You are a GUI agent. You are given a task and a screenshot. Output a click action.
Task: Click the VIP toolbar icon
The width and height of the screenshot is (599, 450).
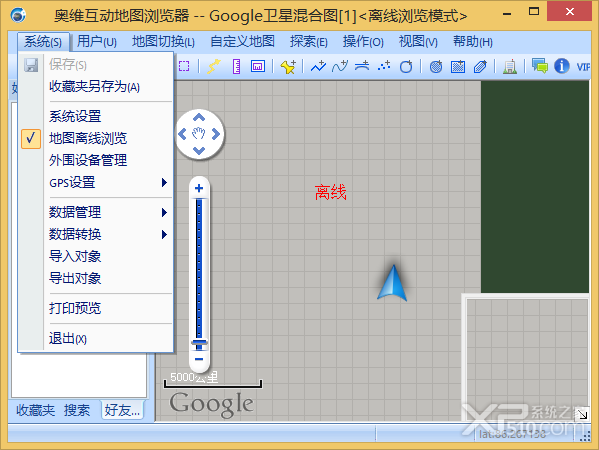(x=583, y=67)
